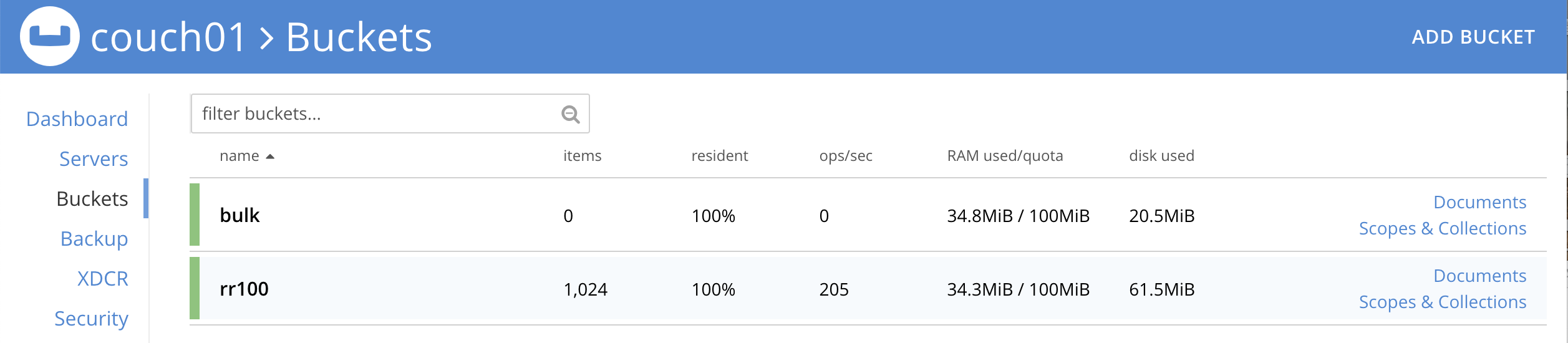Open Scopes & Collections for bulk bucket
This screenshot has height=343, width=1568.
pos(1442,228)
